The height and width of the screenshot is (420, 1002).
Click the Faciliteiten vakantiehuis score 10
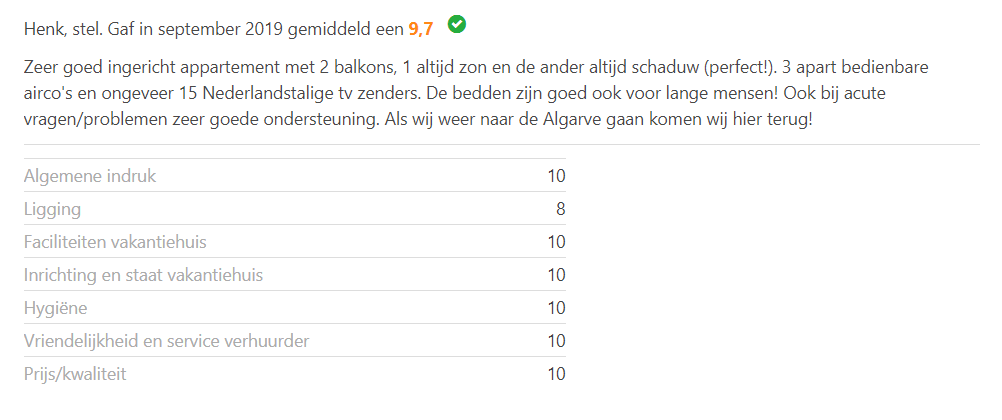(x=556, y=242)
